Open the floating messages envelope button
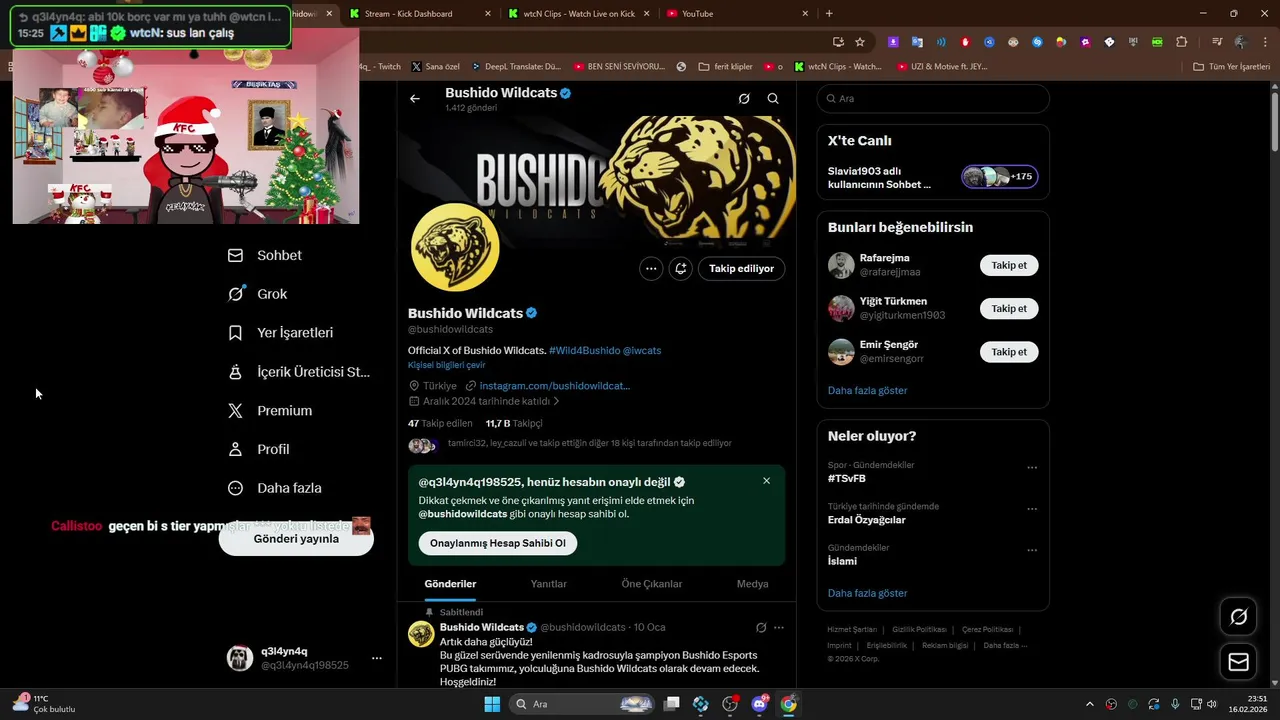 1238,662
